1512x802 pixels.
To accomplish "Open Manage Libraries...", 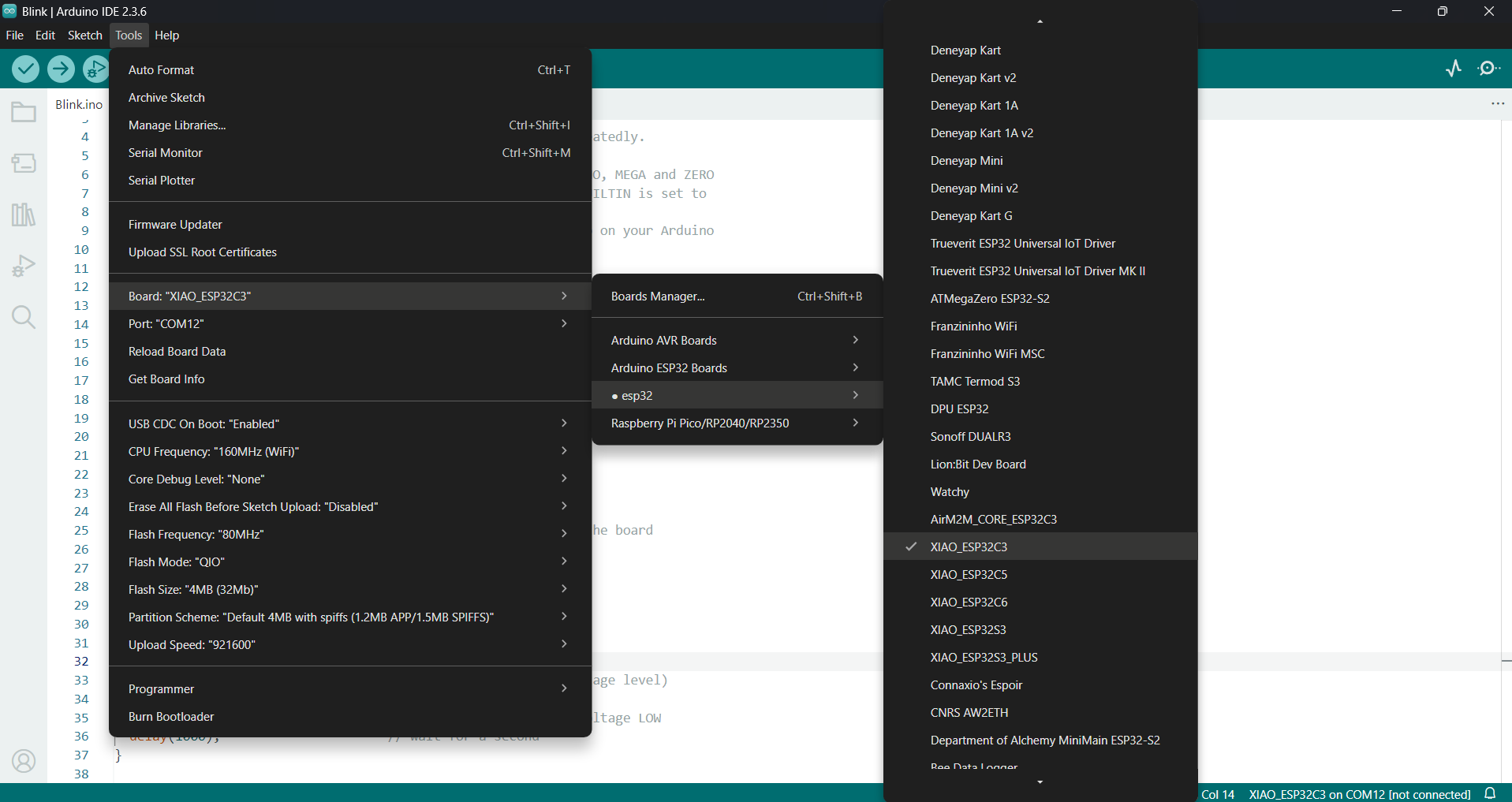I will click(350, 125).
